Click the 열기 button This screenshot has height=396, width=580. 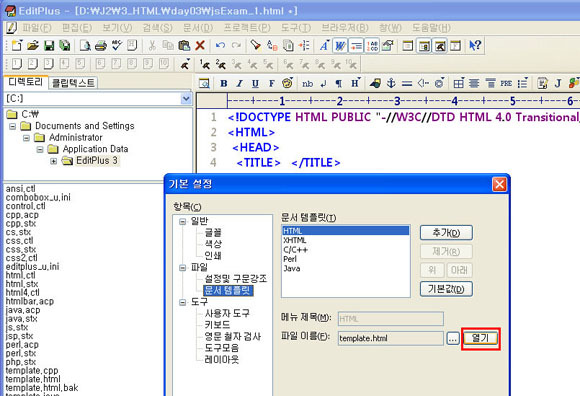[480, 338]
